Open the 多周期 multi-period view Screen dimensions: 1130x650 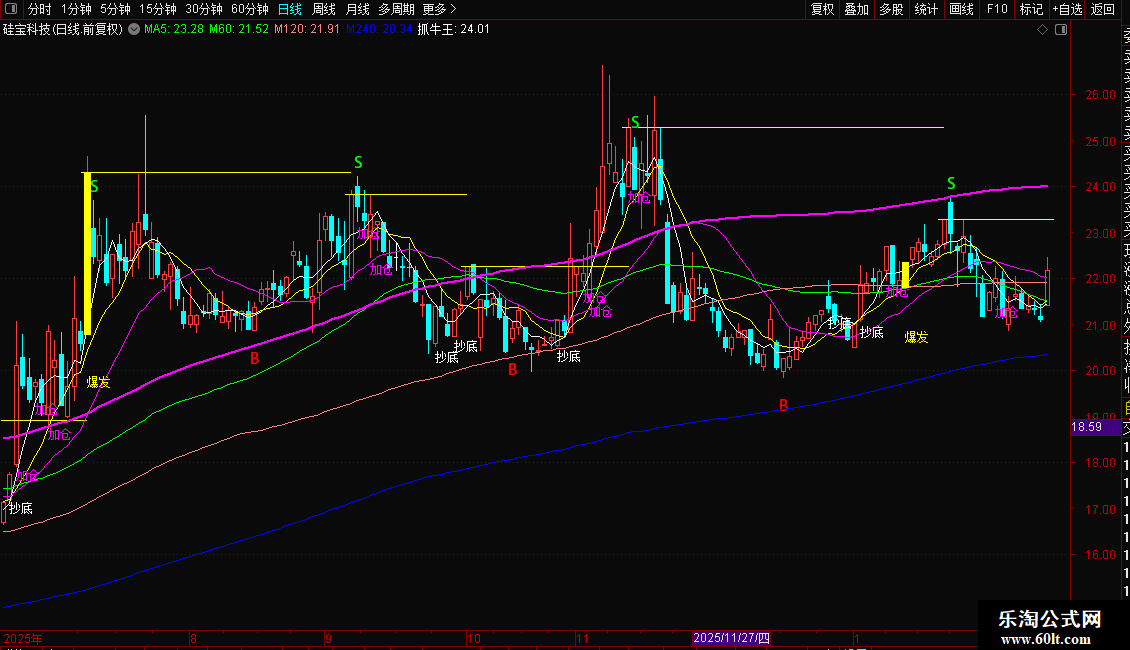pos(396,9)
